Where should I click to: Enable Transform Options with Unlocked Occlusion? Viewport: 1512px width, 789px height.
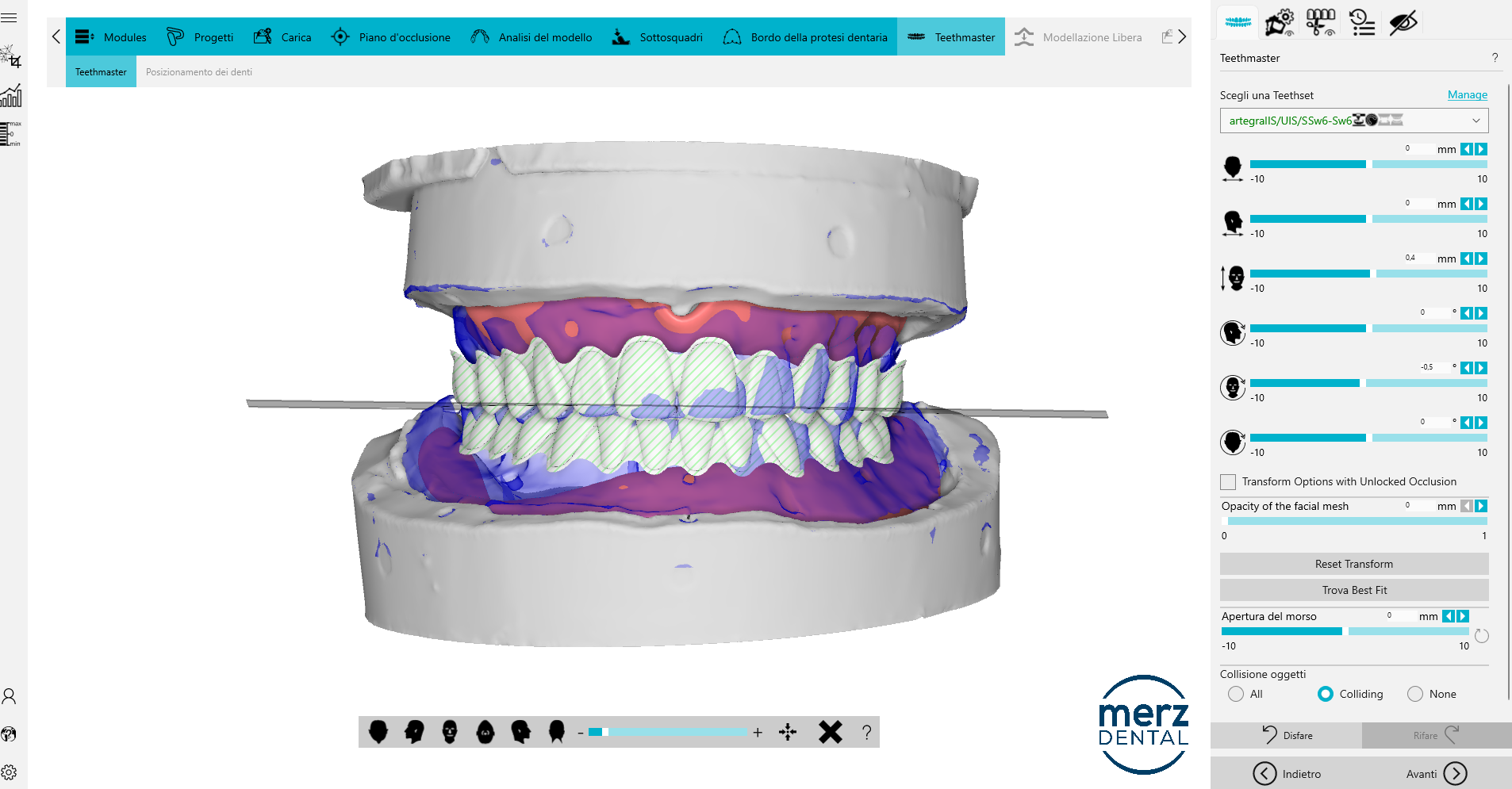click(1228, 482)
